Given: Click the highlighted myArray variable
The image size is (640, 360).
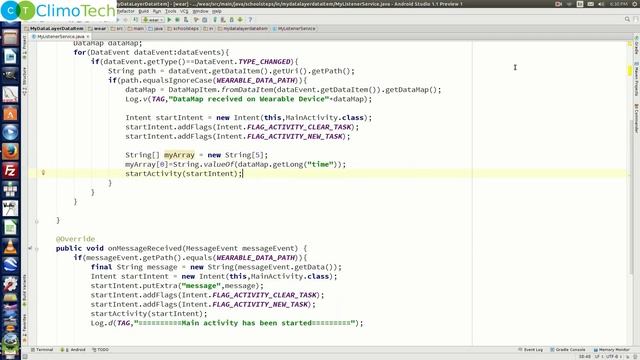Looking at the screenshot, I should click(x=179, y=155).
